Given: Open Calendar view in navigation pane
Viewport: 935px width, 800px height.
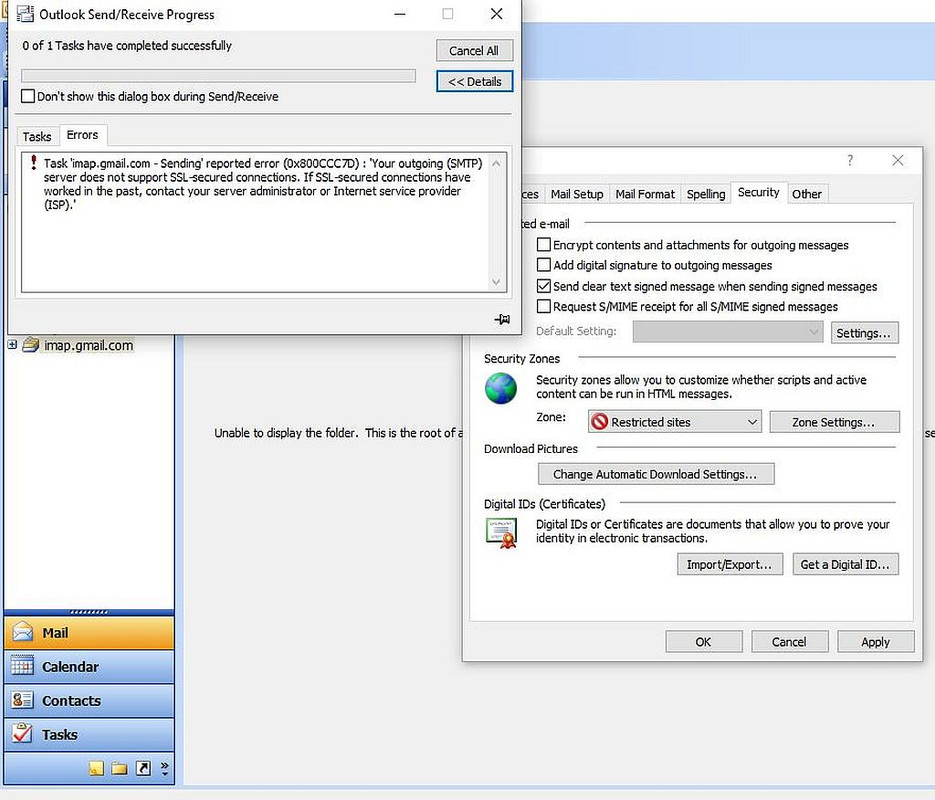Looking at the screenshot, I should tap(89, 666).
